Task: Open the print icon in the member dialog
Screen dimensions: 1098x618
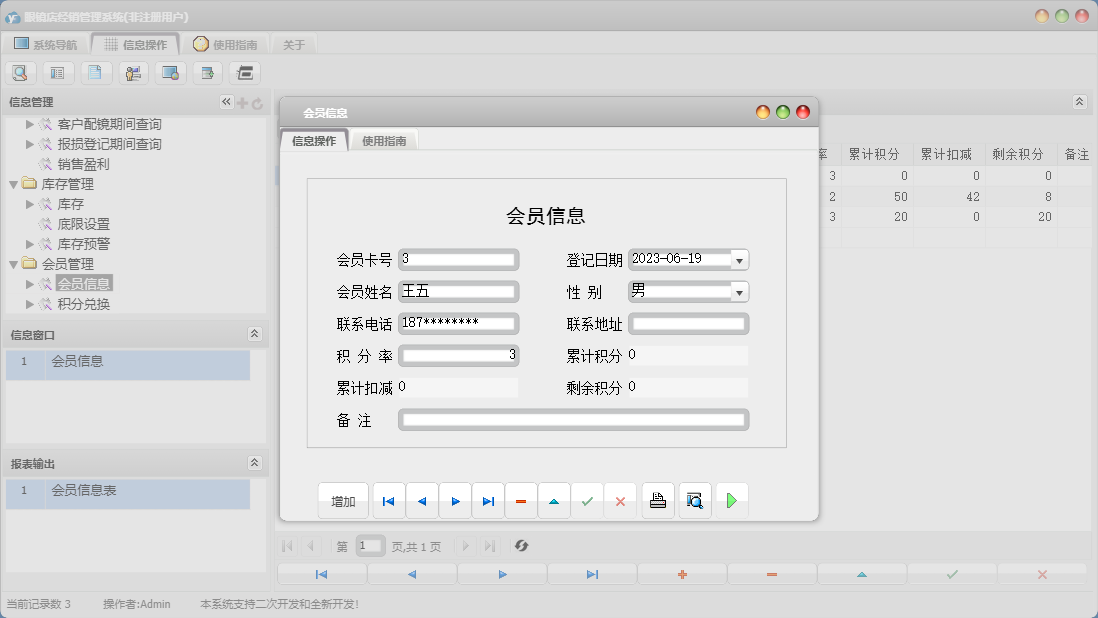Action: coord(657,500)
